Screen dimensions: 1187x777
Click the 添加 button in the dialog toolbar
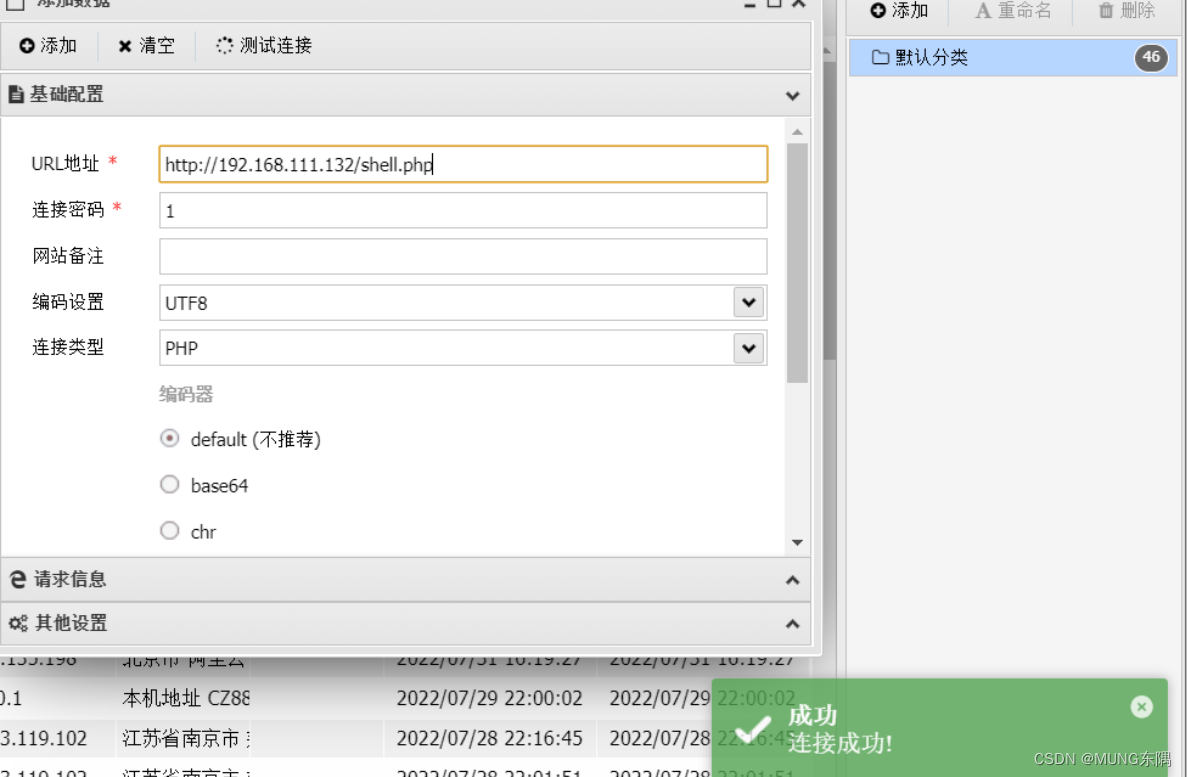point(48,45)
